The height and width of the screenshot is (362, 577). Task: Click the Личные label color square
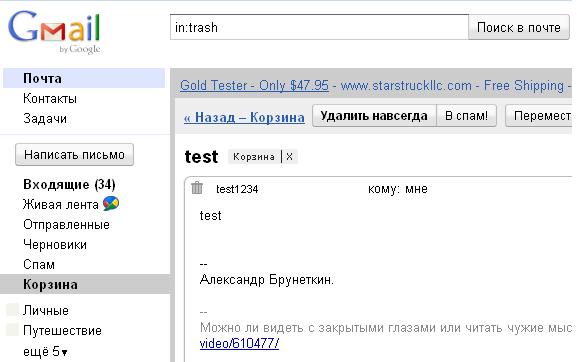pos(13,310)
